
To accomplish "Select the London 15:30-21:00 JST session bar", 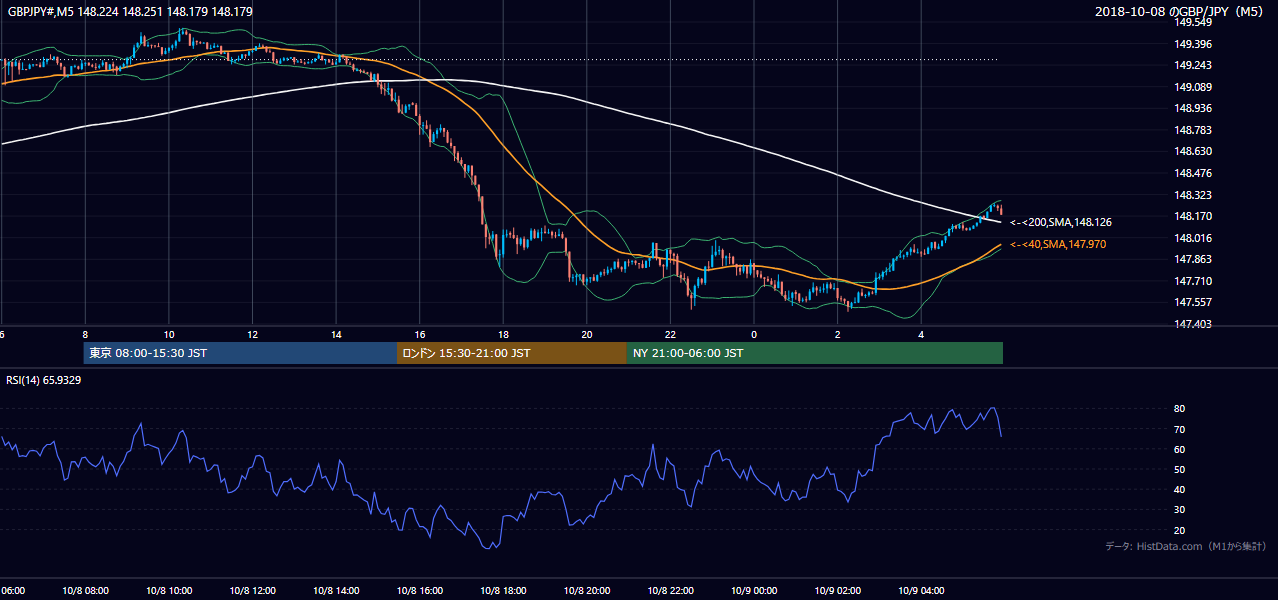I will [x=512, y=353].
